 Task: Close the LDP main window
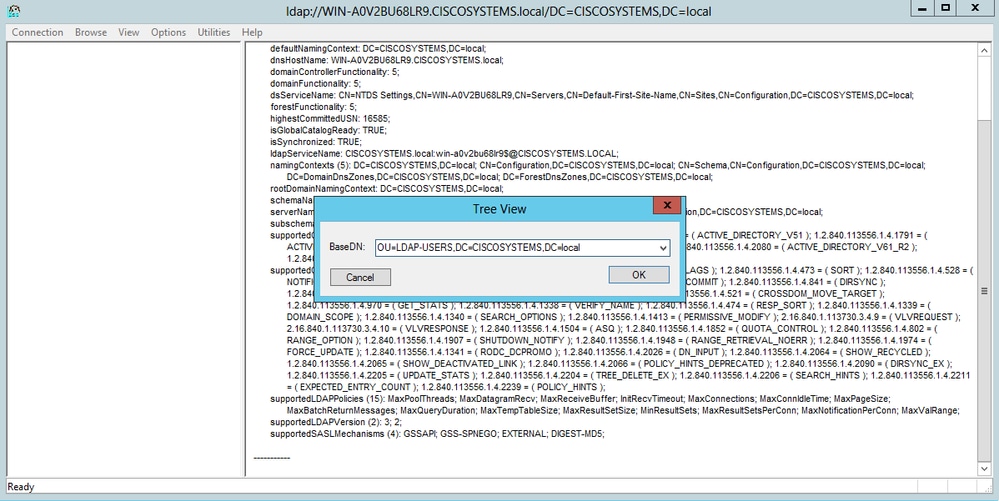[975, 8]
